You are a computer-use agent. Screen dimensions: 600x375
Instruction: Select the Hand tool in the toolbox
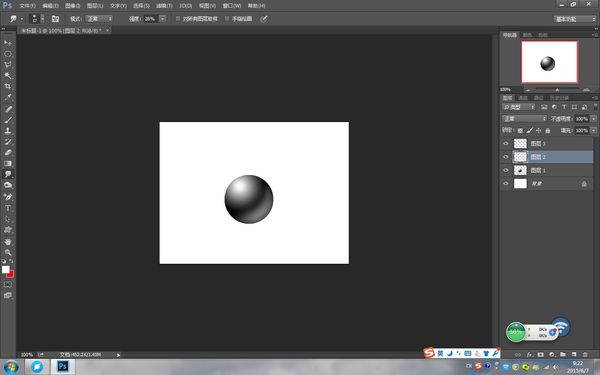(x=8, y=242)
